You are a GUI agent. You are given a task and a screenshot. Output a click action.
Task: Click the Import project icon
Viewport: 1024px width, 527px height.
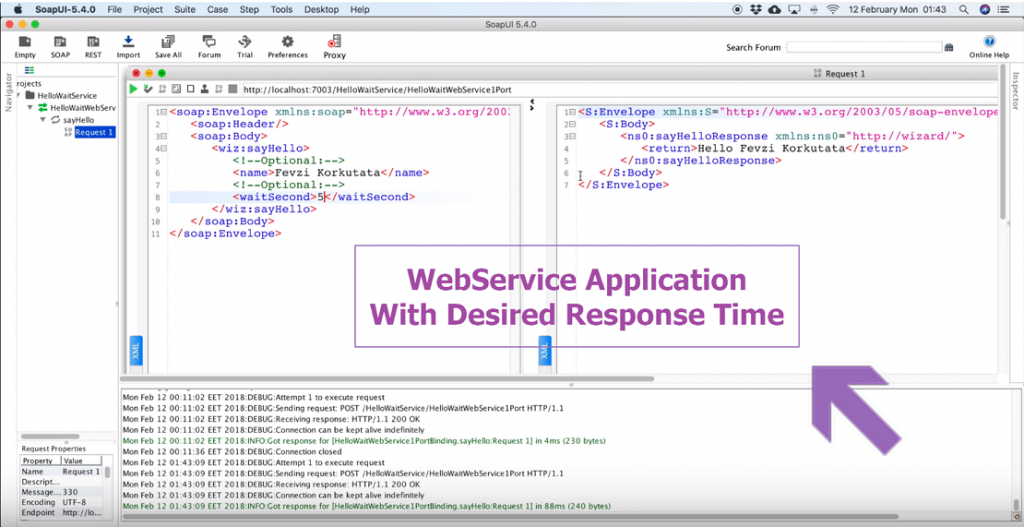click(x=128, y=47)
